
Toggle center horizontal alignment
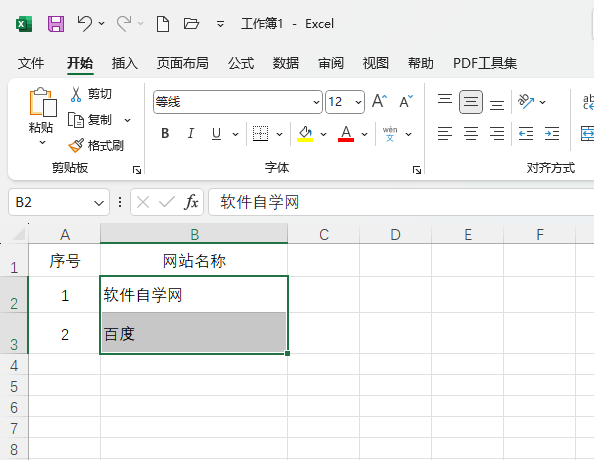pos(471,134)
